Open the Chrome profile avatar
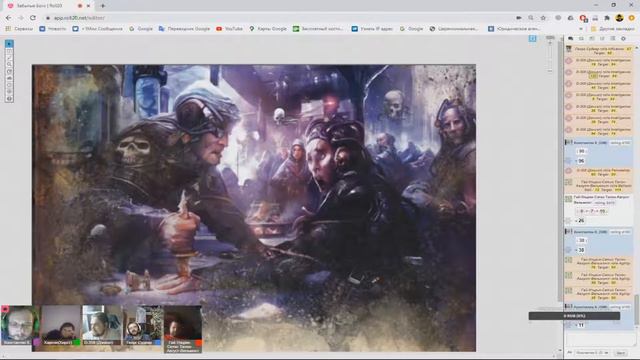The height and width of the screenshot is (360, 640). 619,18
